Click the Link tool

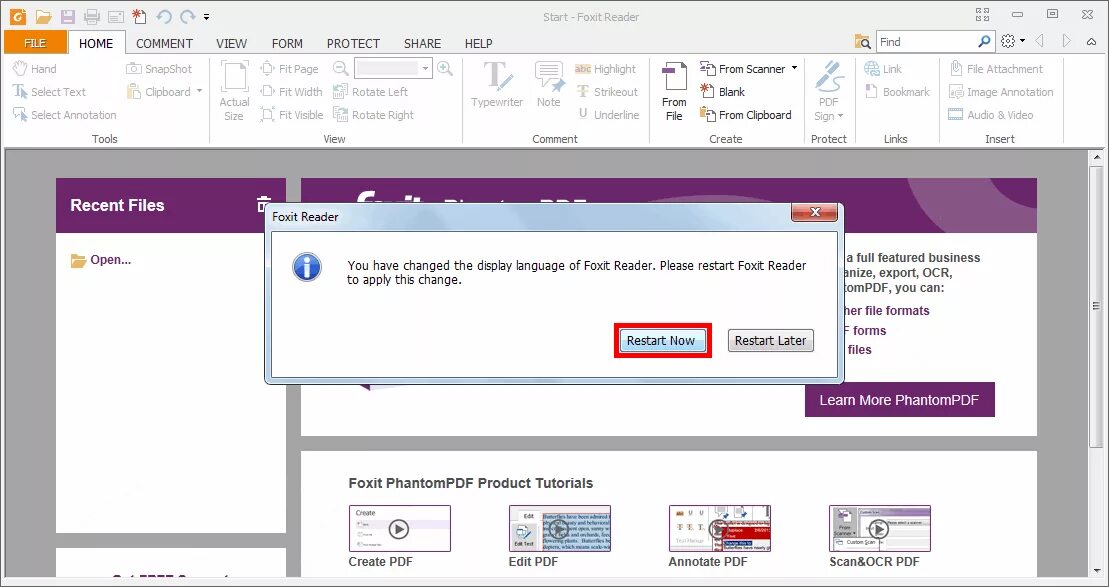click(883, 69)
